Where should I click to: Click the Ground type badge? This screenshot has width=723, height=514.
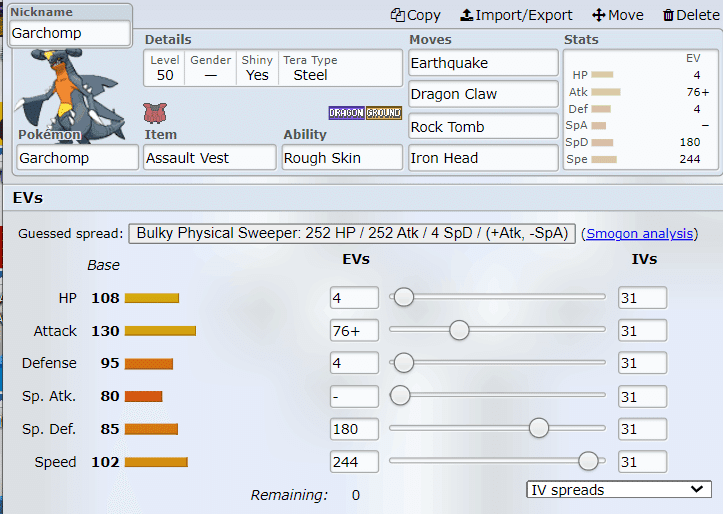[384, 113]
